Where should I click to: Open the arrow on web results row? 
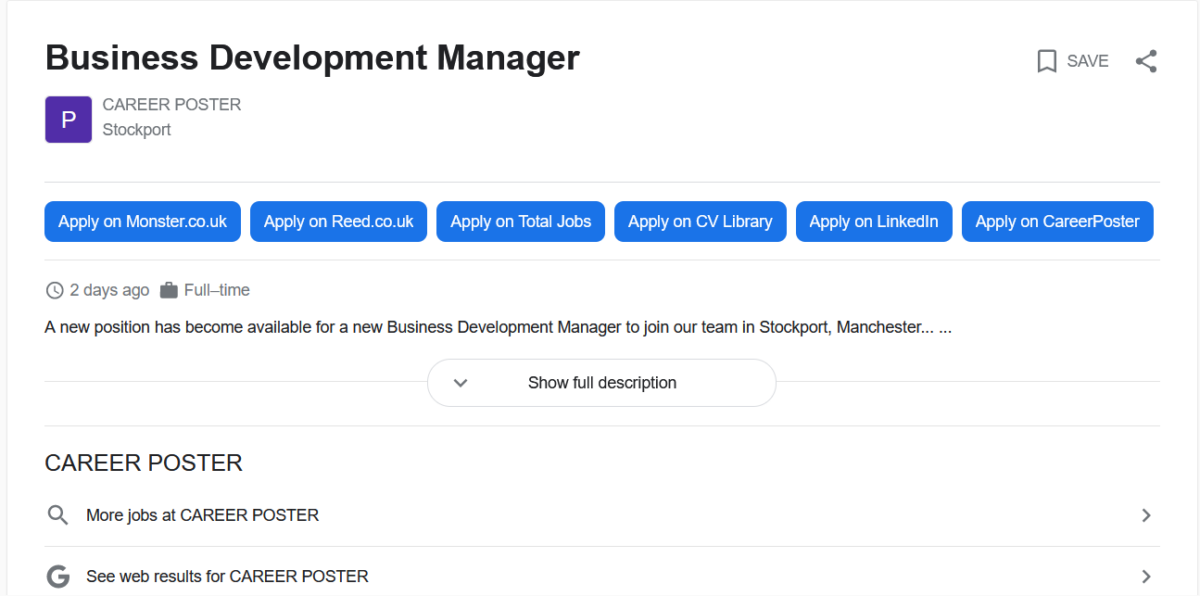[1146, 576]
